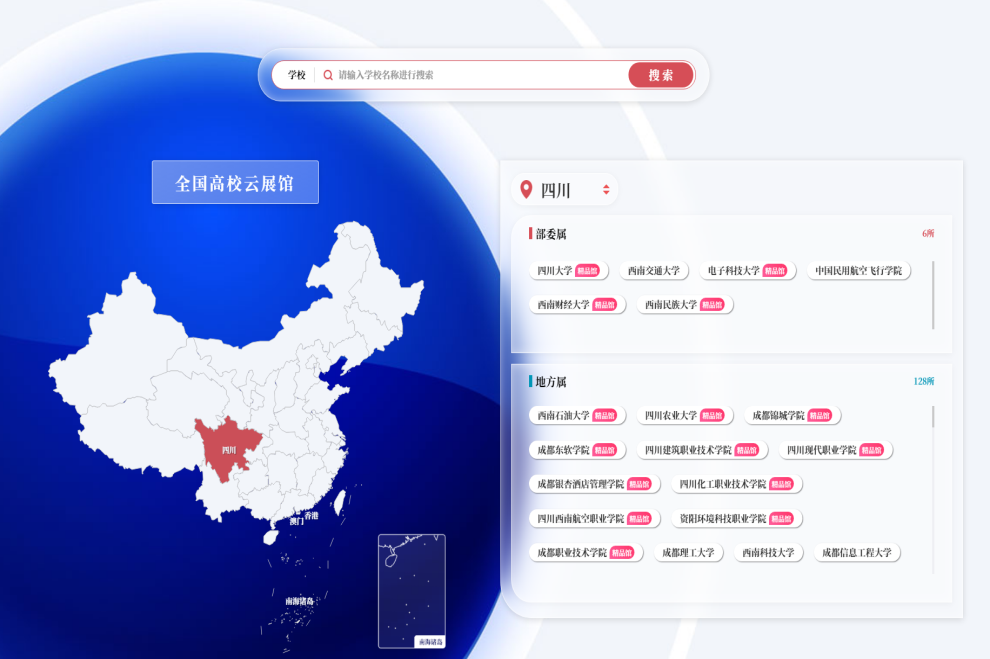Click the 南海诸岛 inset map thumbnail

[412, 591]
